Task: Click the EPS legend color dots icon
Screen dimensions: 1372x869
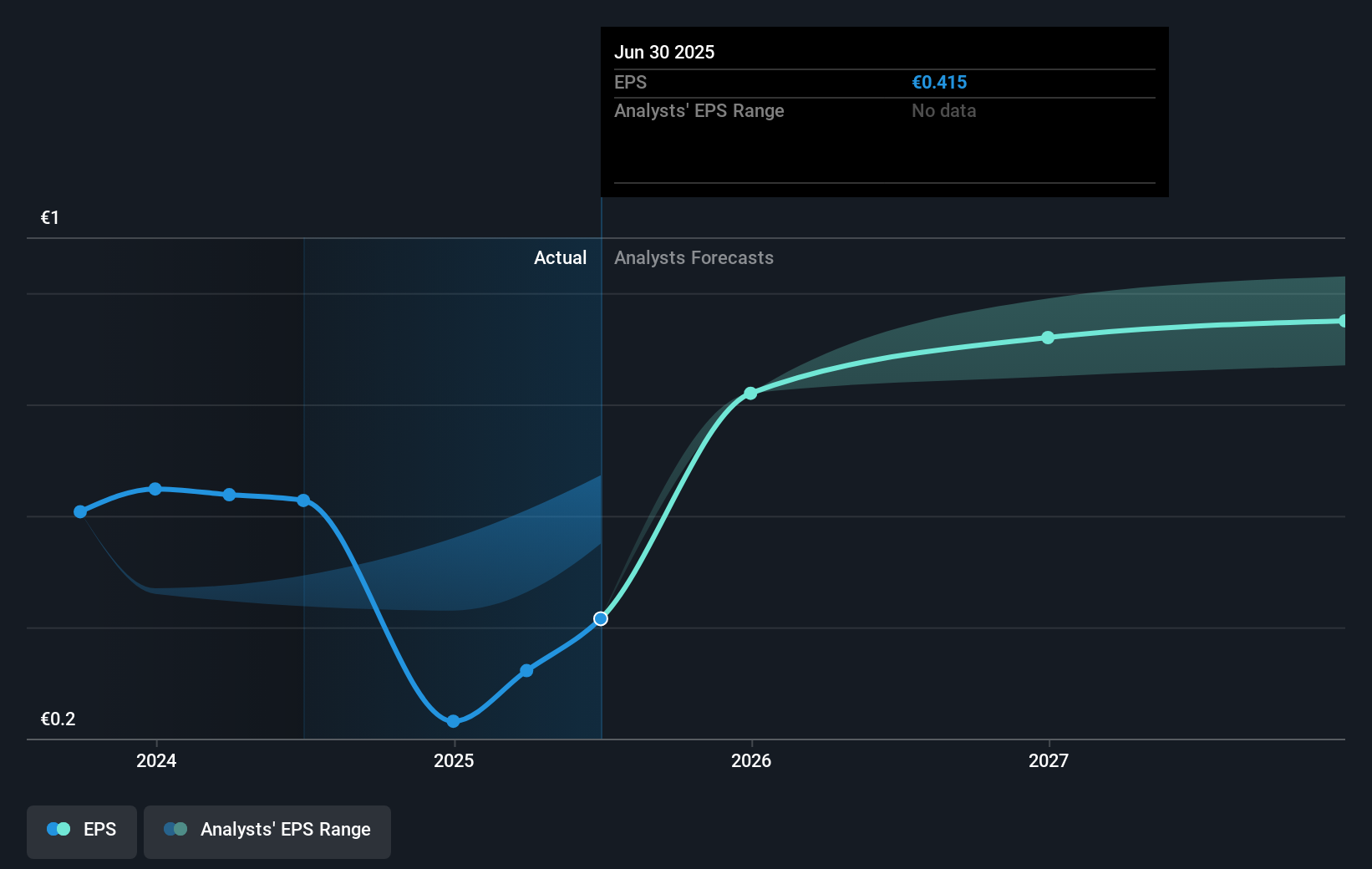Action: 58,830
